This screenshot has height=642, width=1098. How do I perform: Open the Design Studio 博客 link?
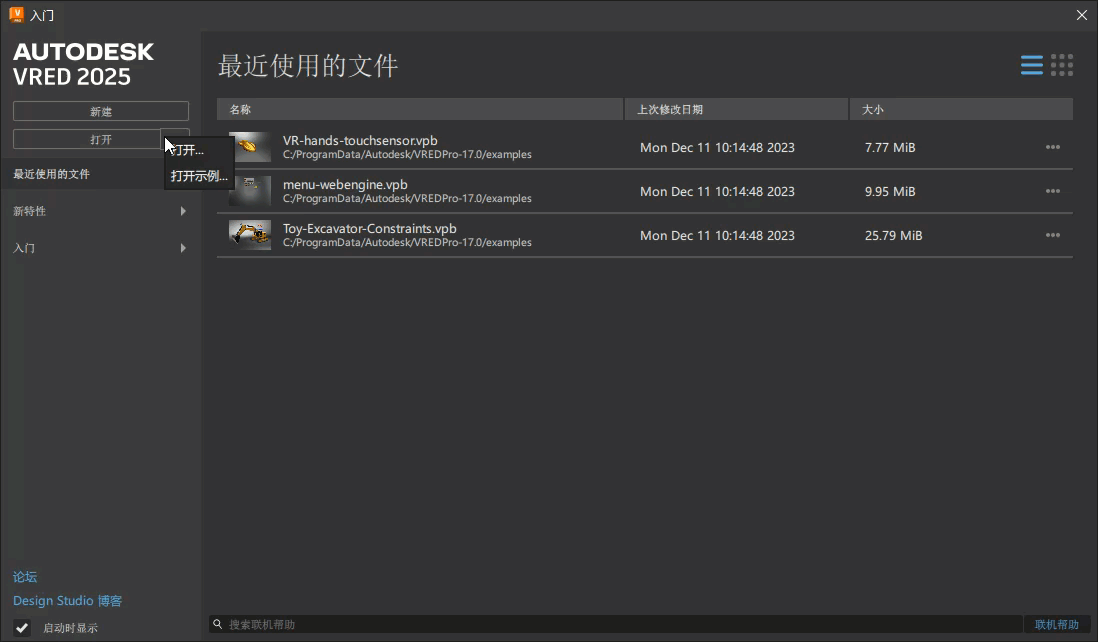pos(67,601)
